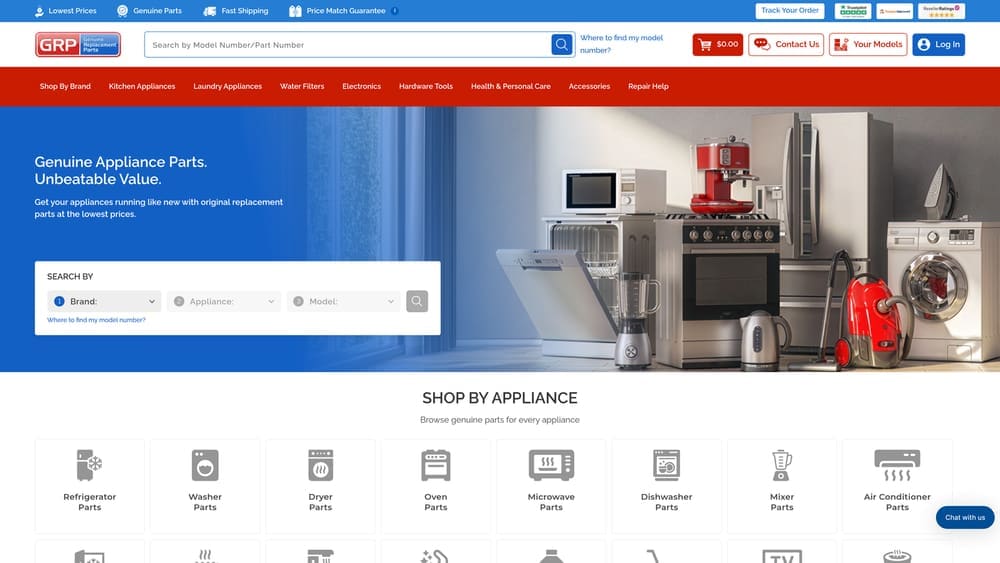Image resolution: width=1000 pixels, height=563 pixels.
Task: Click the Air Conditioner Parts icon
Action: pyautogui.click(x=897, y=463)
